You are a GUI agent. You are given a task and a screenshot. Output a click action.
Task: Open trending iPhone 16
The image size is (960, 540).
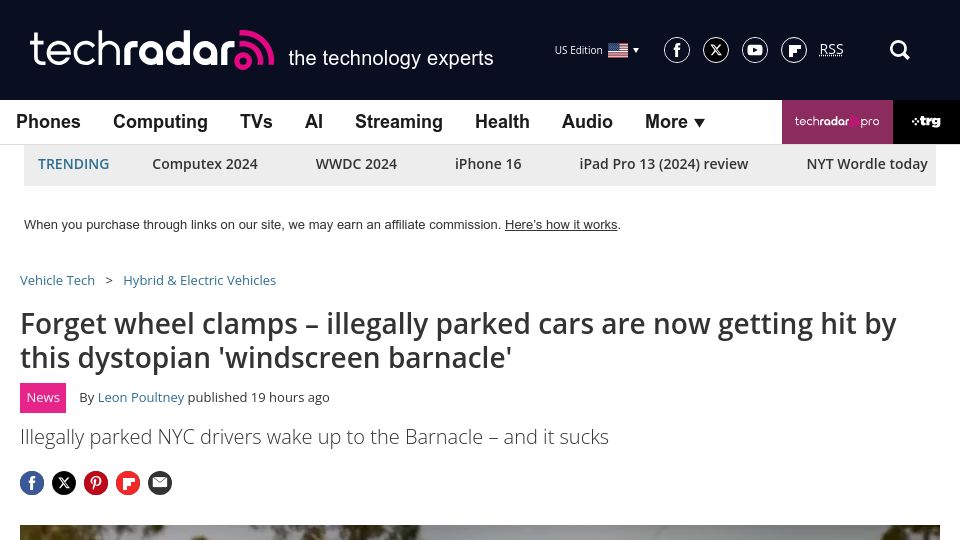488,164
